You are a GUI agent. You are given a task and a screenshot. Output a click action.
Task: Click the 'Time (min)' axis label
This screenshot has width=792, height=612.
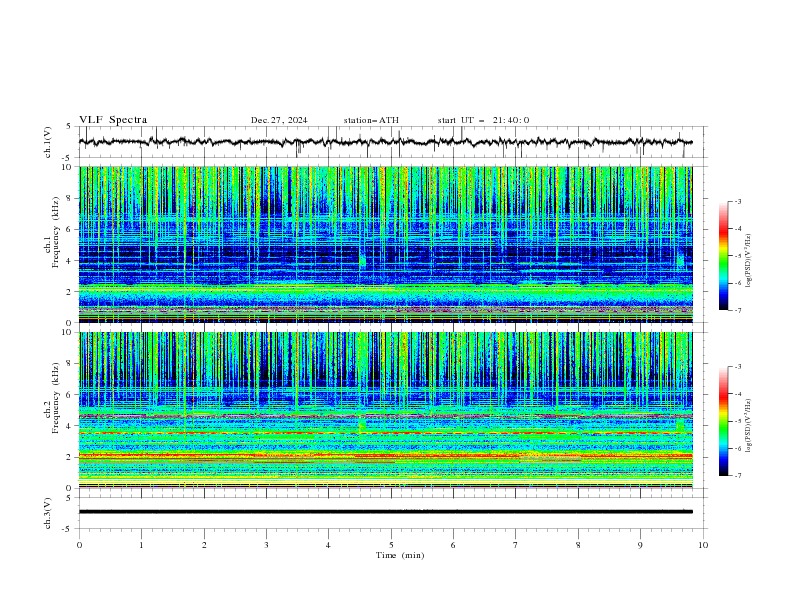[400, 555]
